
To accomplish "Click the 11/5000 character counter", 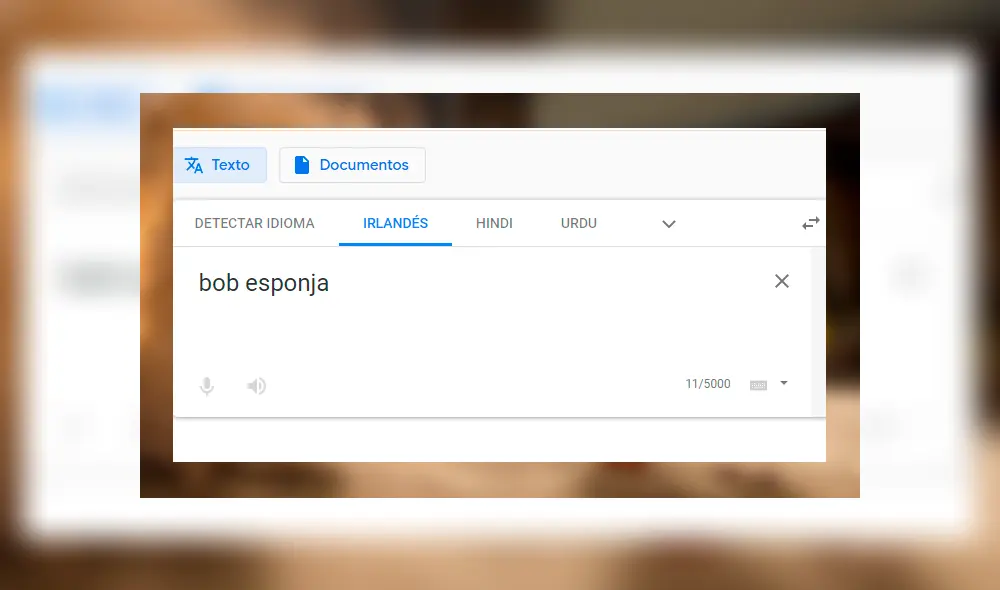I will coord(708,383).
